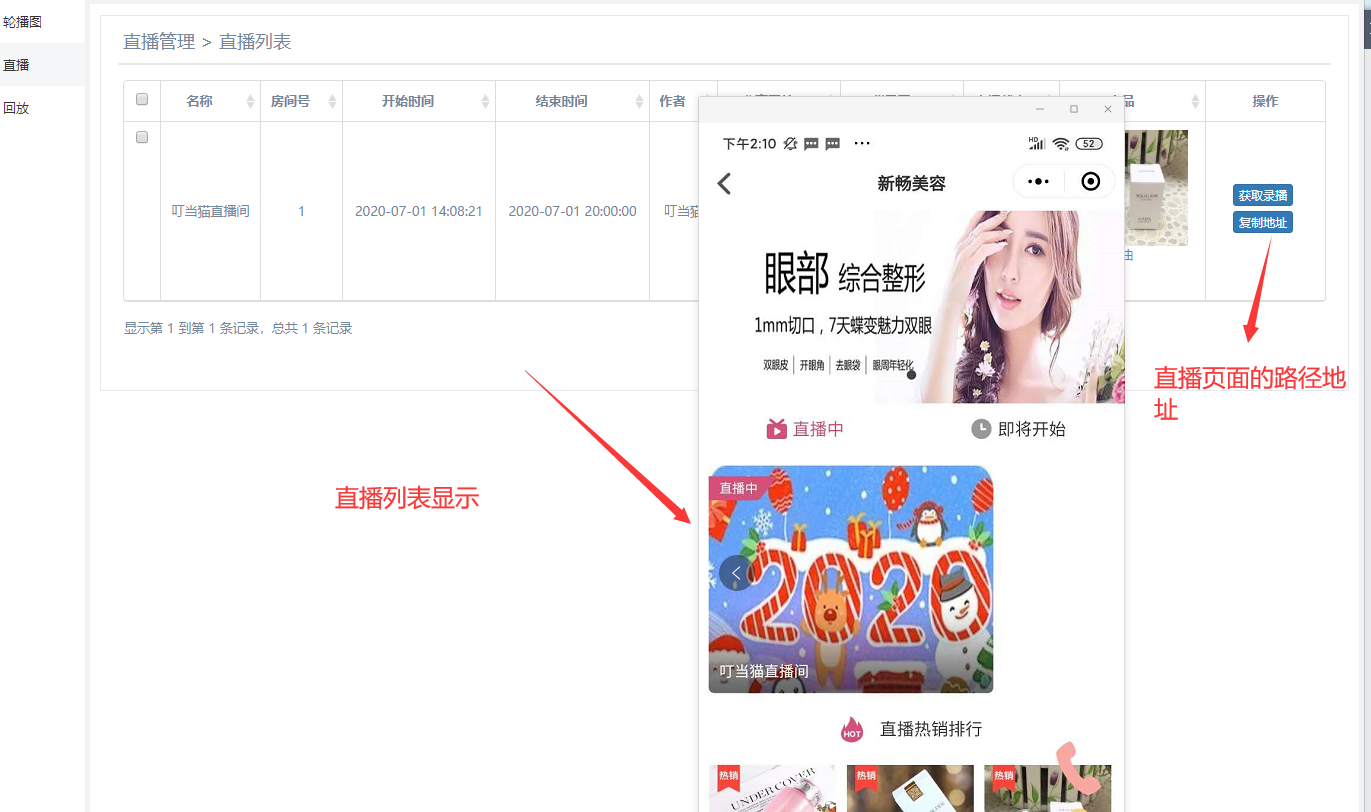Close the mini program with the circle target icon
Viewport: 1371px width, 812px height.
1091,181
